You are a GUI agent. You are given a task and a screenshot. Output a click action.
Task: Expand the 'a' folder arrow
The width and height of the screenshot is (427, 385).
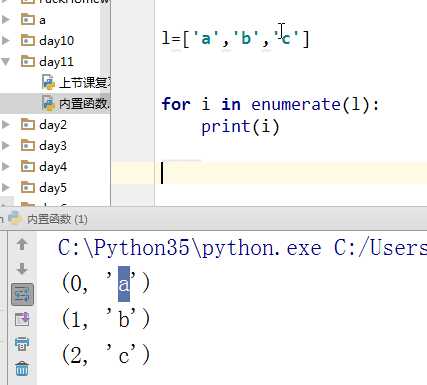tap(6, 20)
